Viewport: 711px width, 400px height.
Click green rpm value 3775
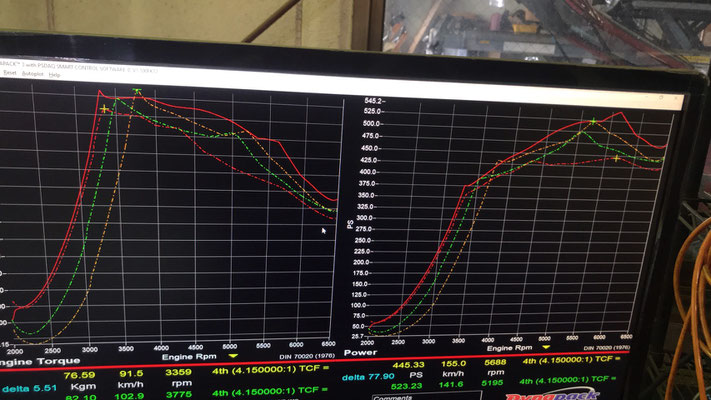point(178,395)
